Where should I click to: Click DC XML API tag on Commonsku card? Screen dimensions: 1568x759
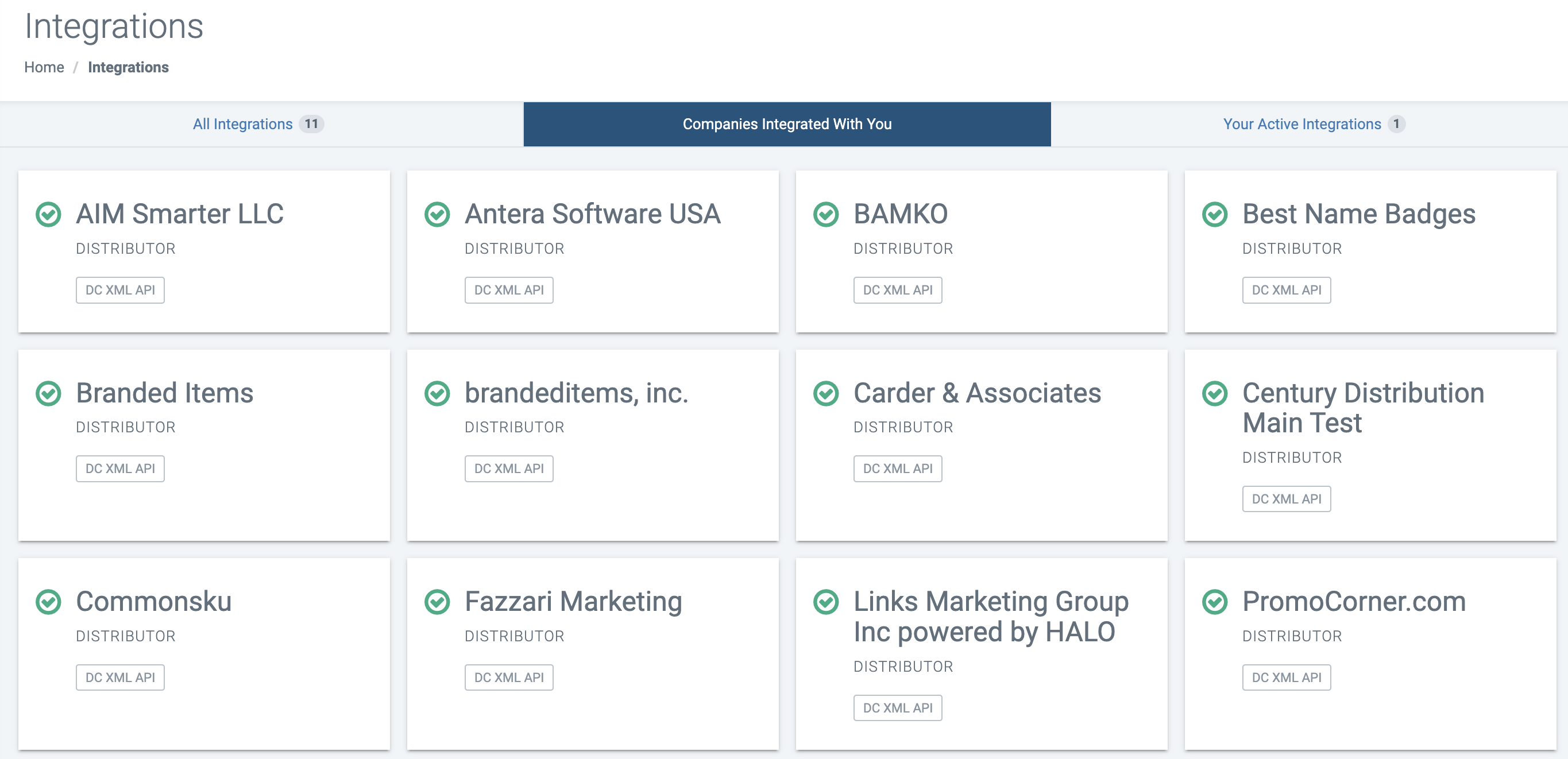120,677
